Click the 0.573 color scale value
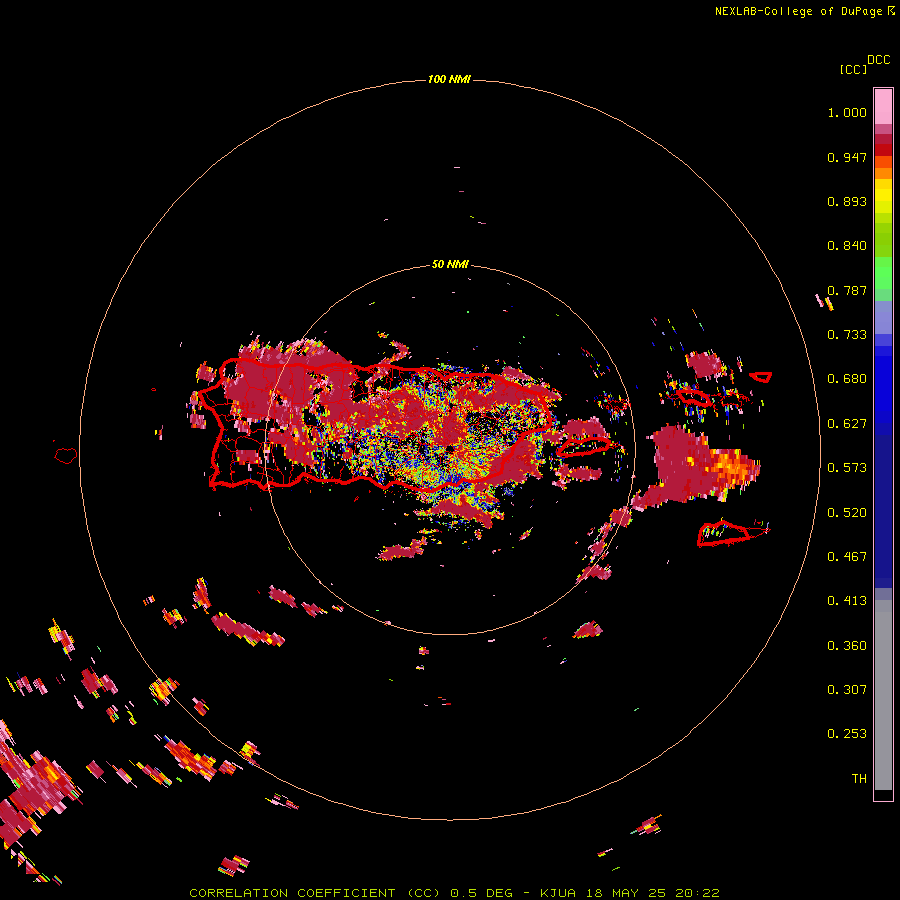This screenshot has height=900, width=900. 847,468
